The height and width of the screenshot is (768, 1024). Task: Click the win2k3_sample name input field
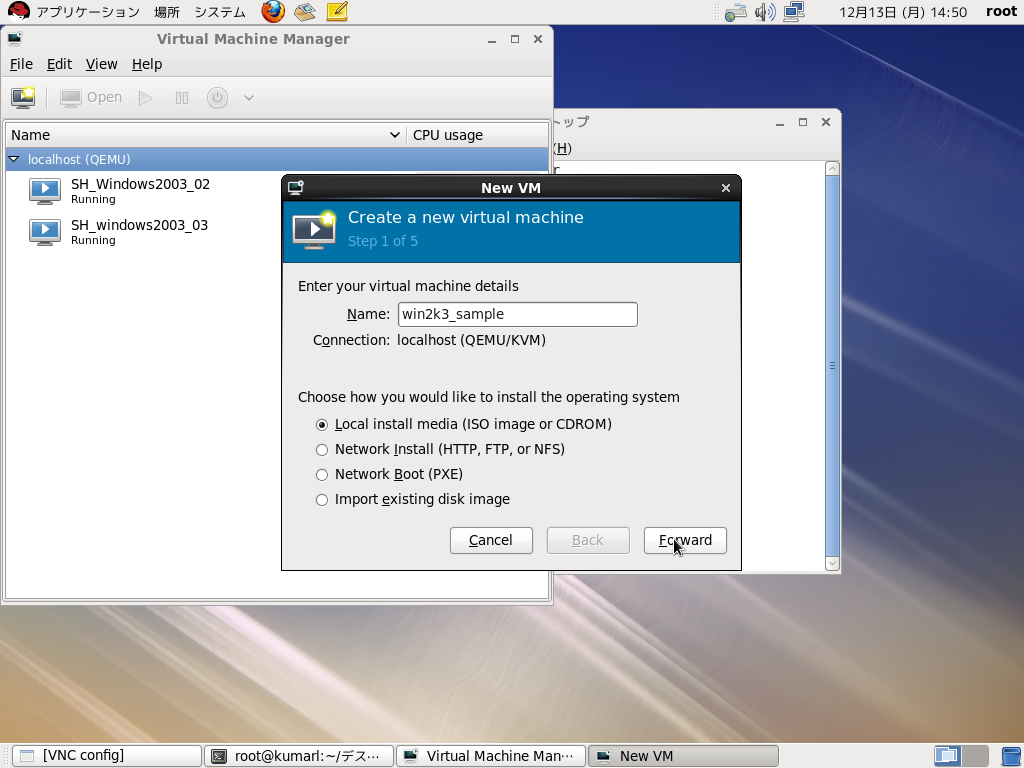coord(517,314)
